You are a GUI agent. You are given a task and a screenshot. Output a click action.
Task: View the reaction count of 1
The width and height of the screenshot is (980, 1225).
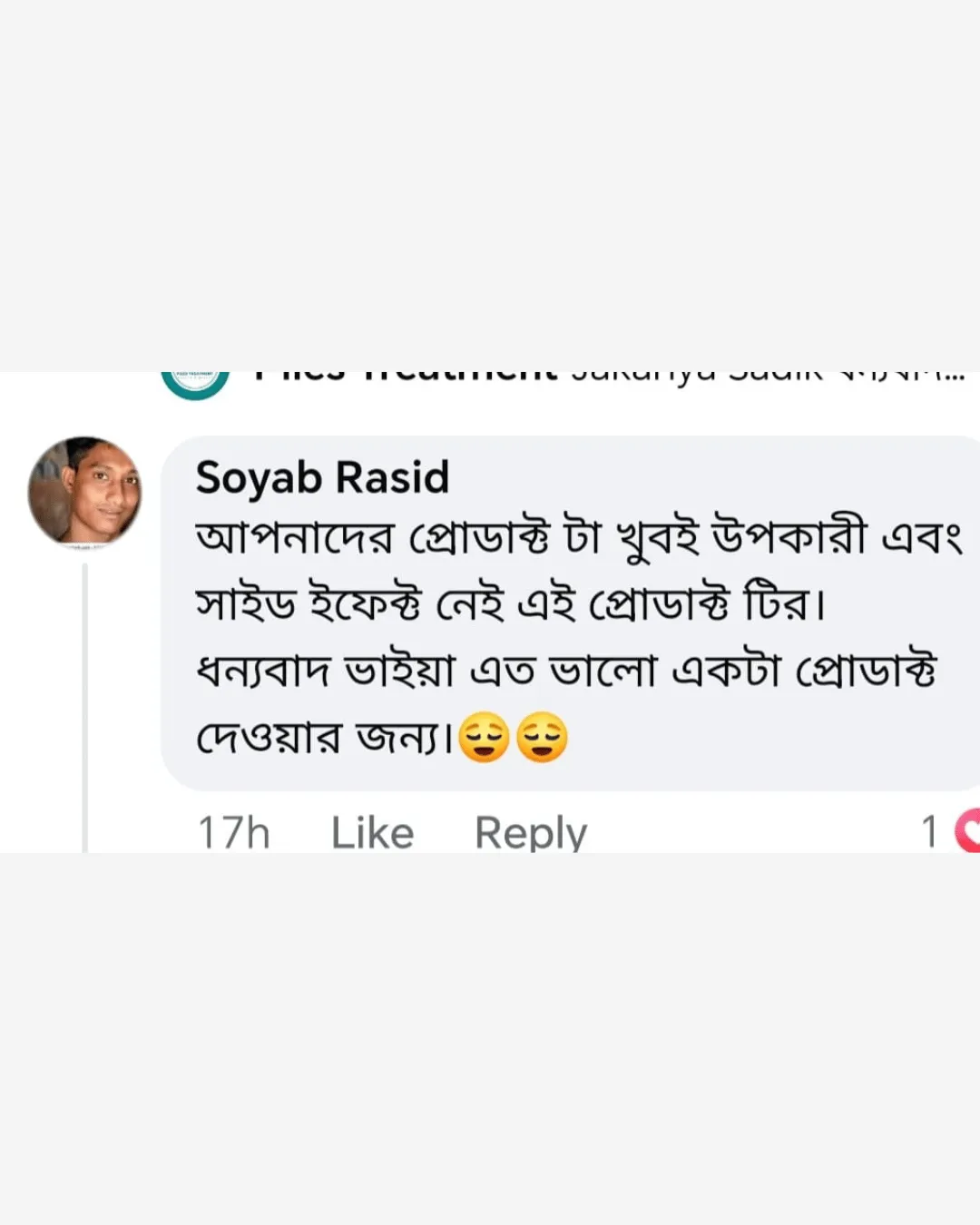[x=929, y=831]
